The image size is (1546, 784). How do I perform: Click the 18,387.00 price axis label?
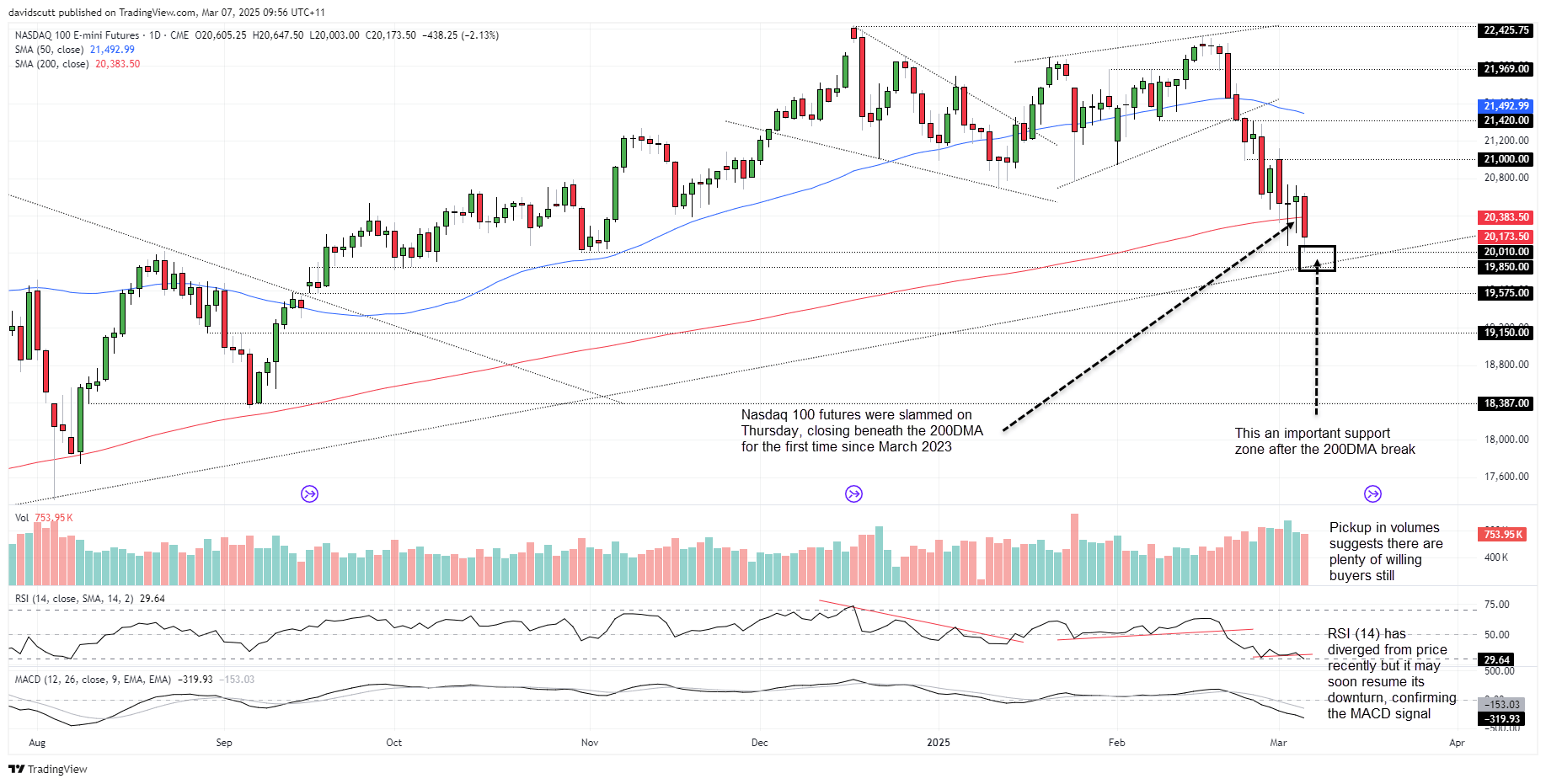coord(1506,403)
